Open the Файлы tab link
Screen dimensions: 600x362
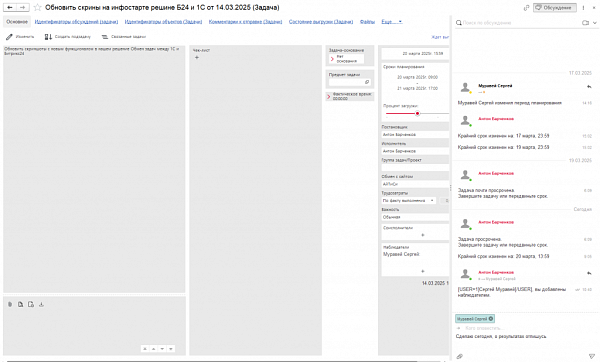coord(367,22)
